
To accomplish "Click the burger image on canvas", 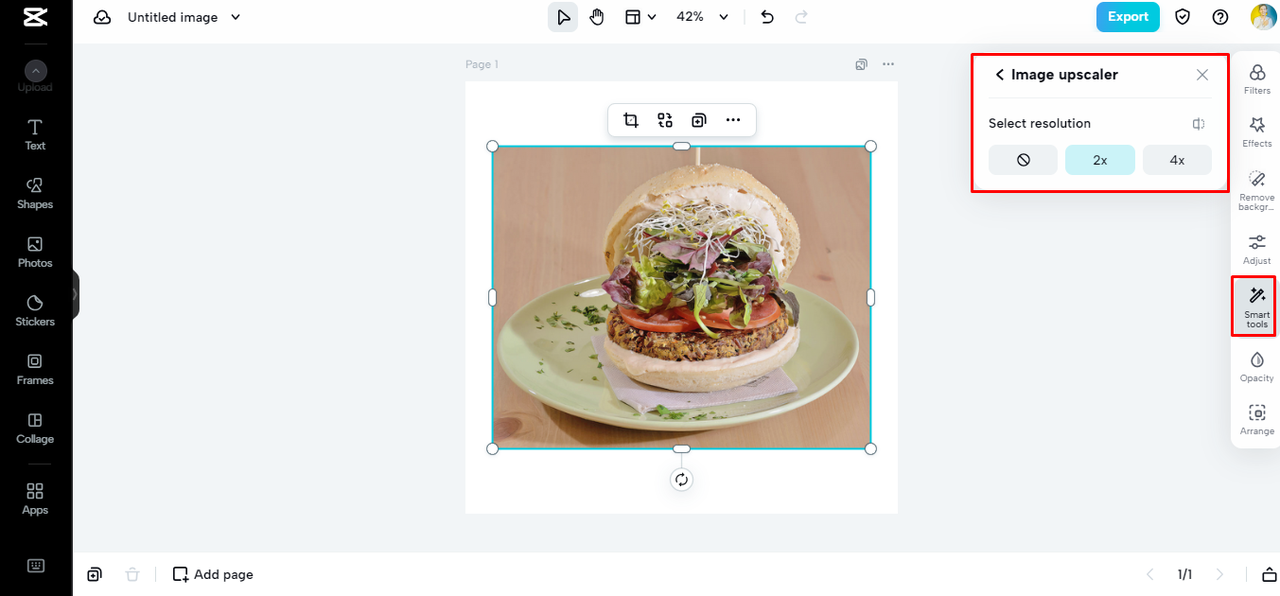I will tap(681, 297).
